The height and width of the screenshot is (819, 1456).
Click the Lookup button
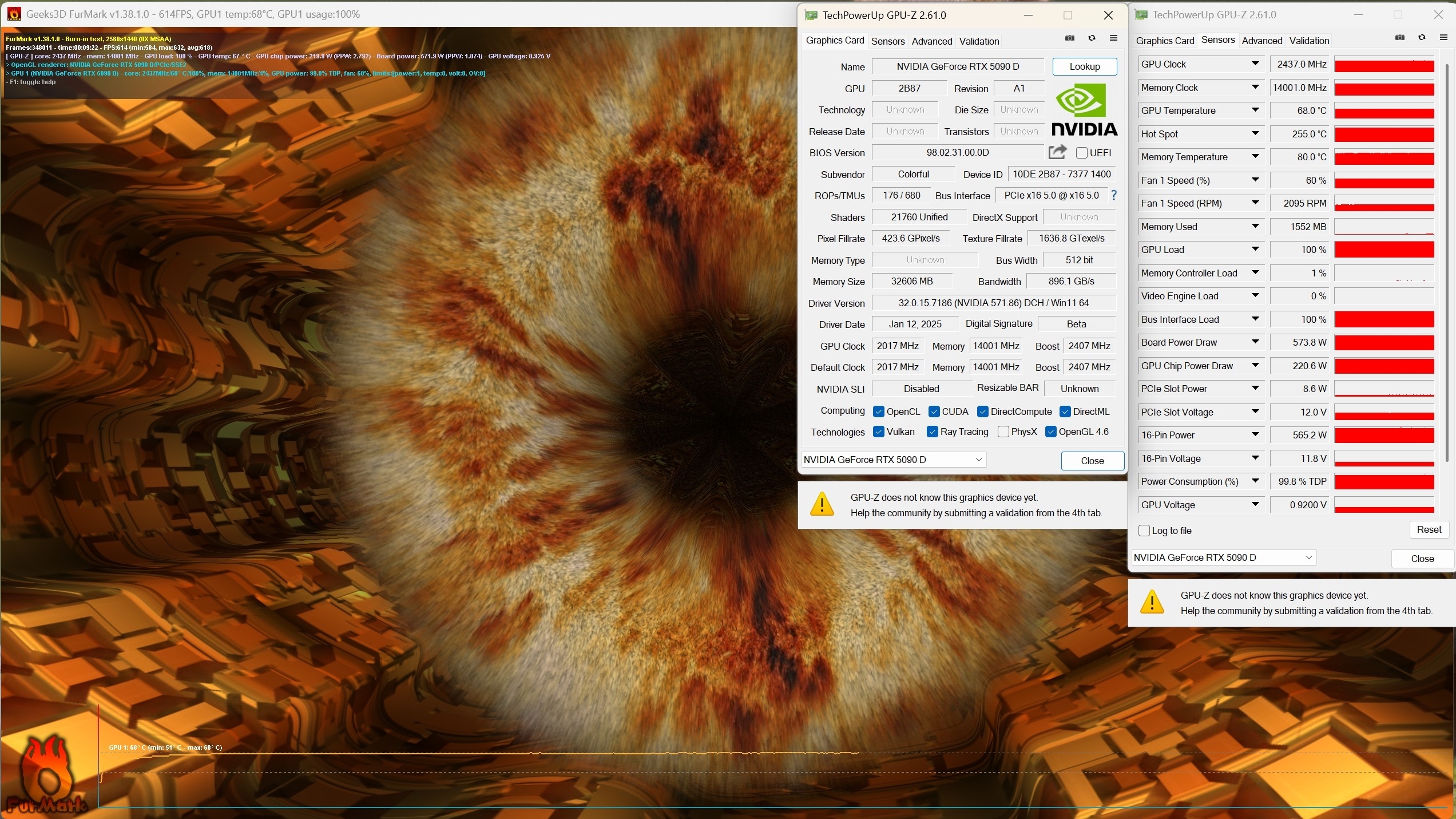point(1084,66)
